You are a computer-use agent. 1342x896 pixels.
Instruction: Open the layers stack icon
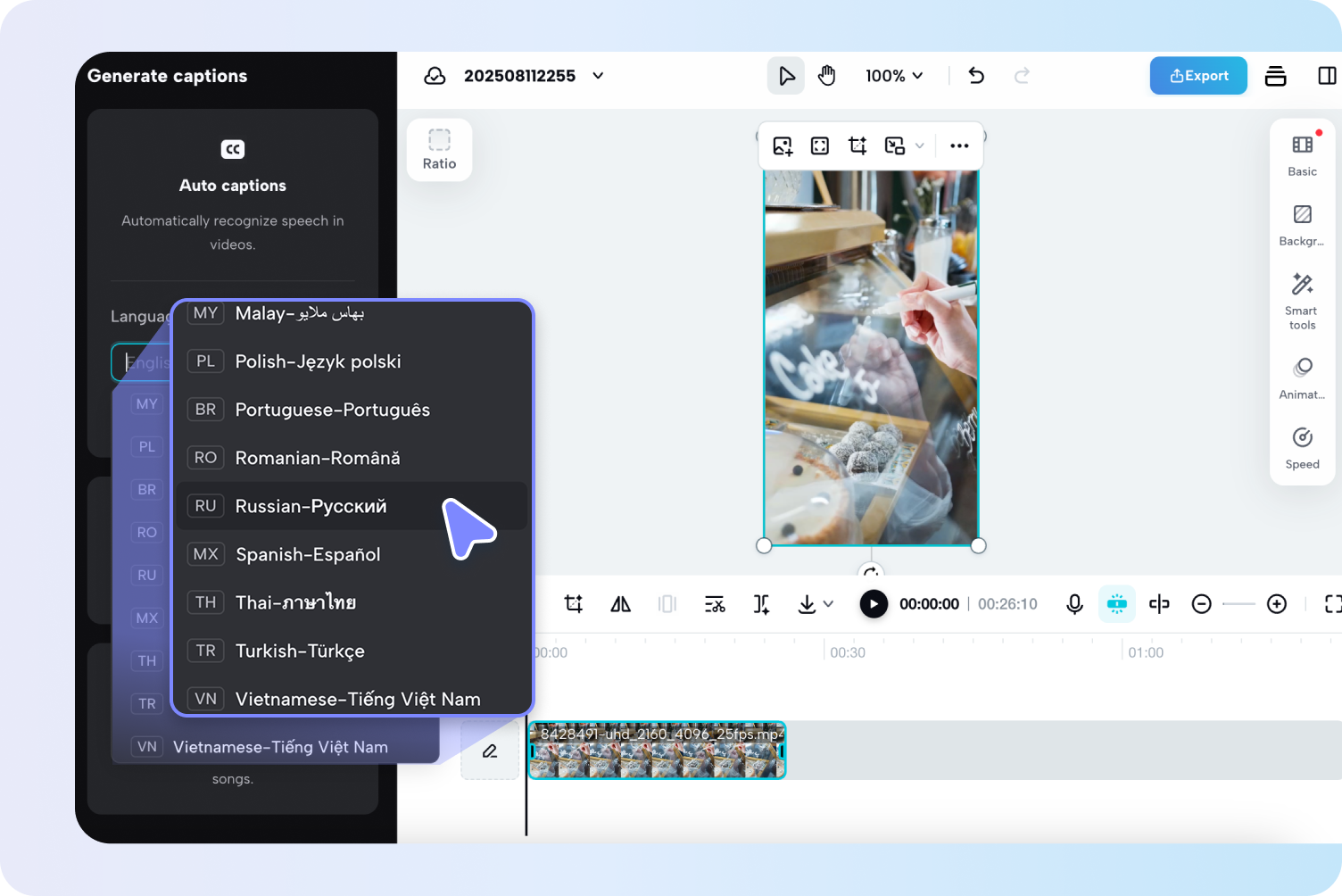tap(1275, 76)
